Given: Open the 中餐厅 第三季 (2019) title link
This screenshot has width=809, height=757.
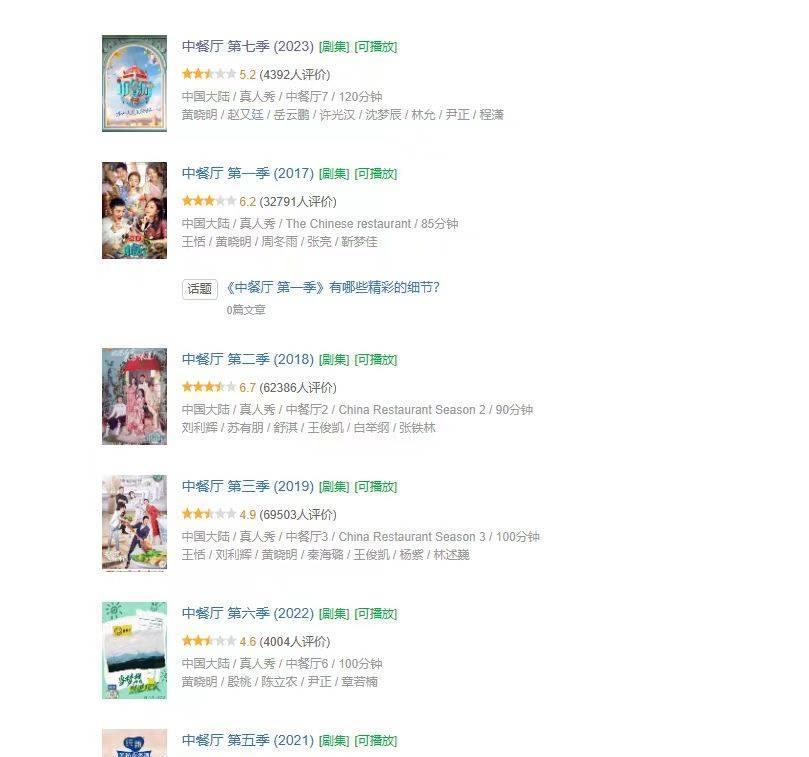Looking at the screenshot, I should coord(248,486).
